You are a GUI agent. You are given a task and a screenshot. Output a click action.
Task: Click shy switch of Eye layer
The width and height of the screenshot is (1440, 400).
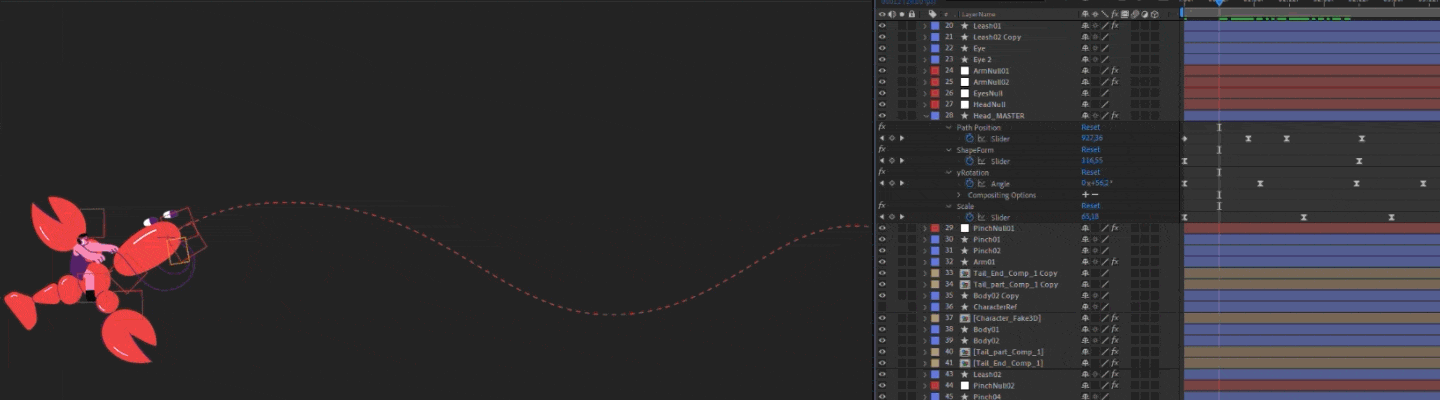point(1085,48)
